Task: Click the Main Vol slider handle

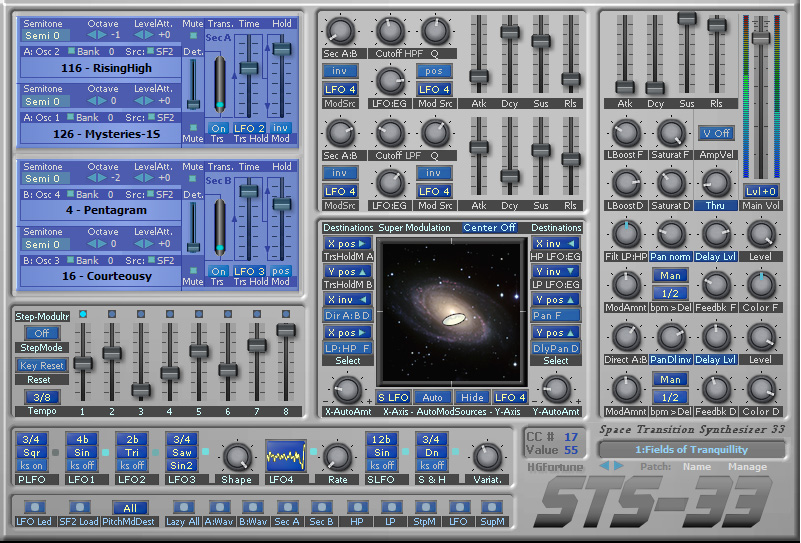Action: (x=761, y=37)
